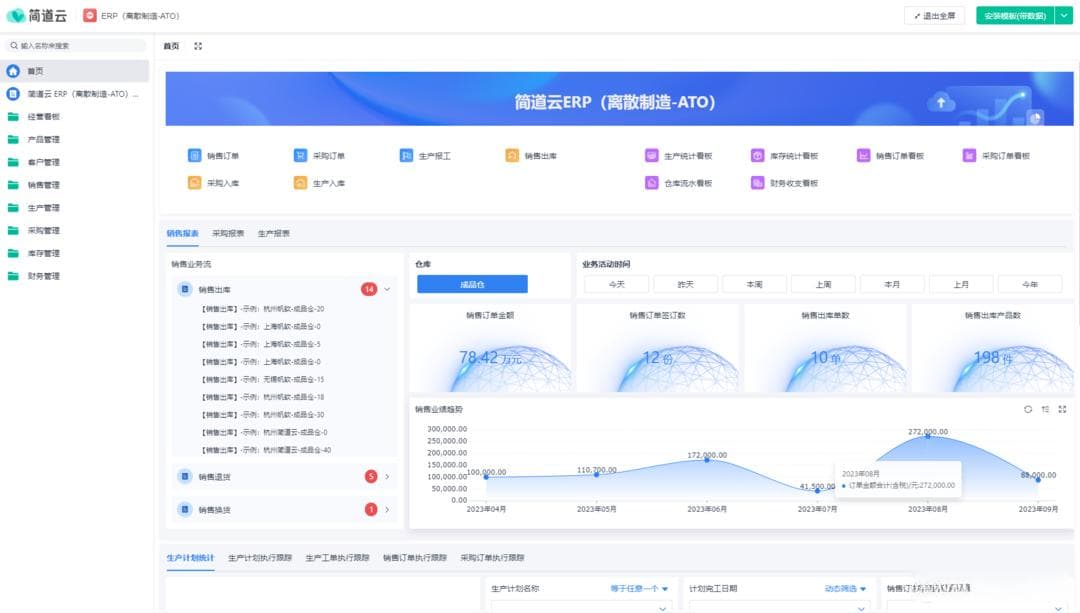Click the fullscreen icon next to 首页 tab
This screenshot has width=1080, height=613.
pyautogui.click(x=198, y=46)
